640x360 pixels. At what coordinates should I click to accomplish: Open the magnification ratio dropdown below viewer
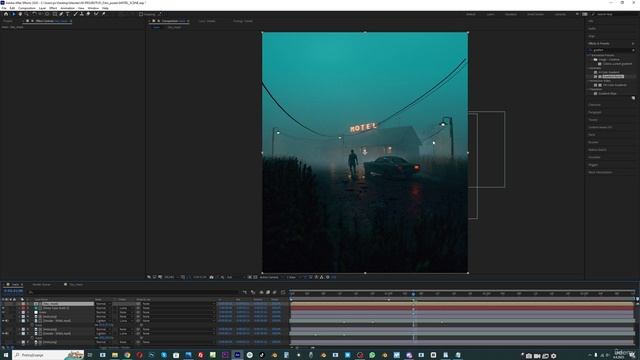tap(171, 277)
